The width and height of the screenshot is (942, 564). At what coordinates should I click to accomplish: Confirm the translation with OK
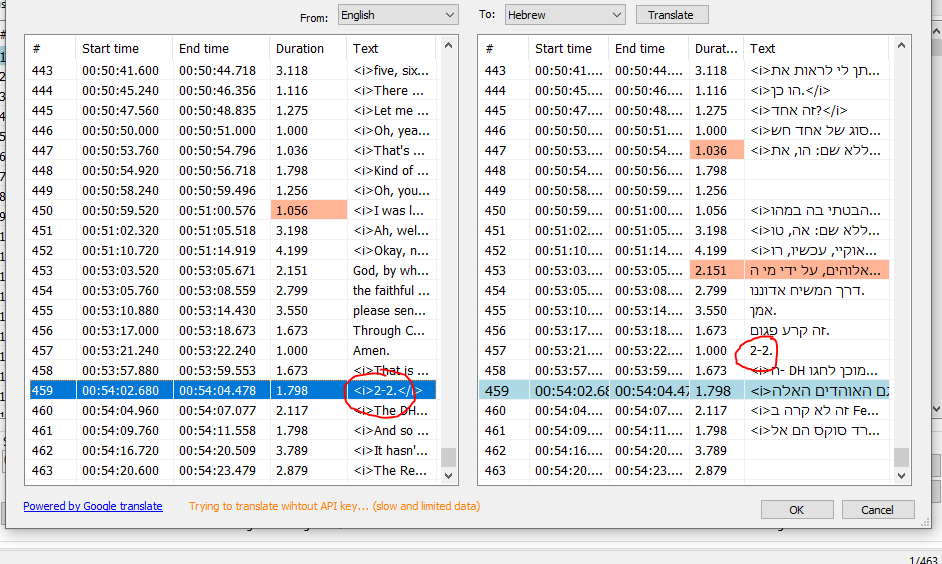click(x=797, y=509)
